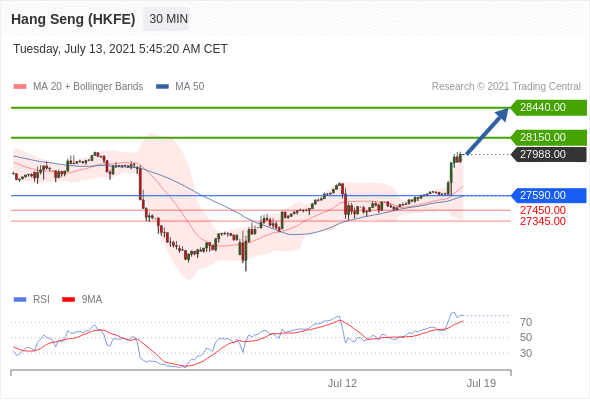Select the 28440.00 green target label
This screenshot has height=400, width=590.
pyautogui.click(x=549, y=108)
